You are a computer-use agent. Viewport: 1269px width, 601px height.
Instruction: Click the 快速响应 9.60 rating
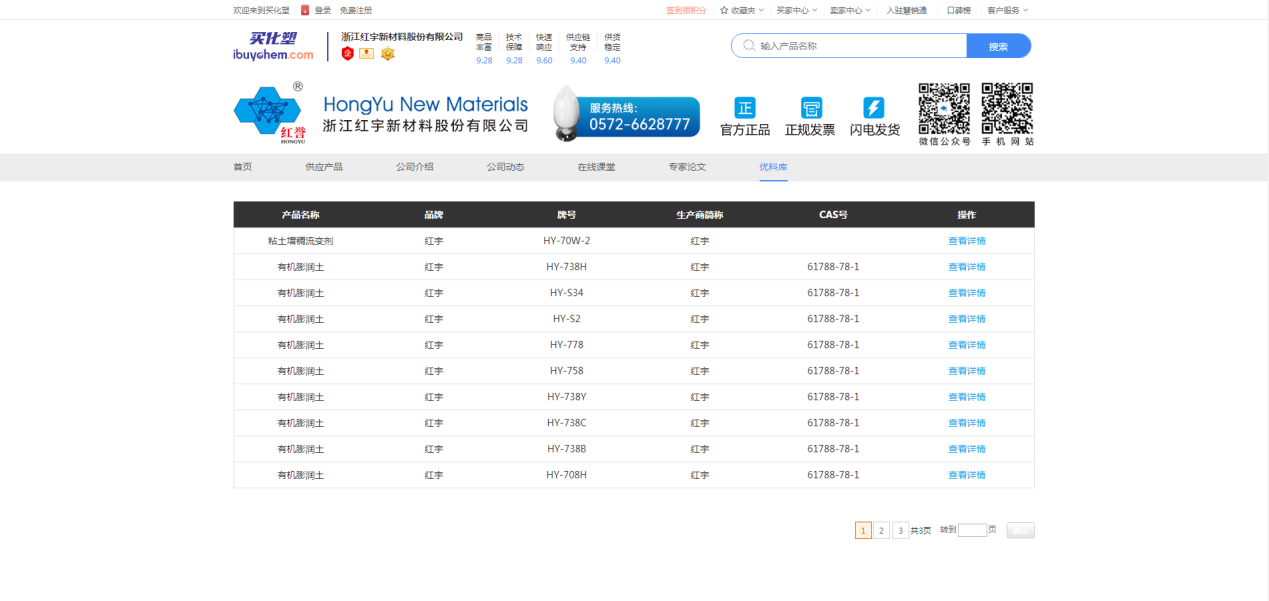[x=544, y=48]
